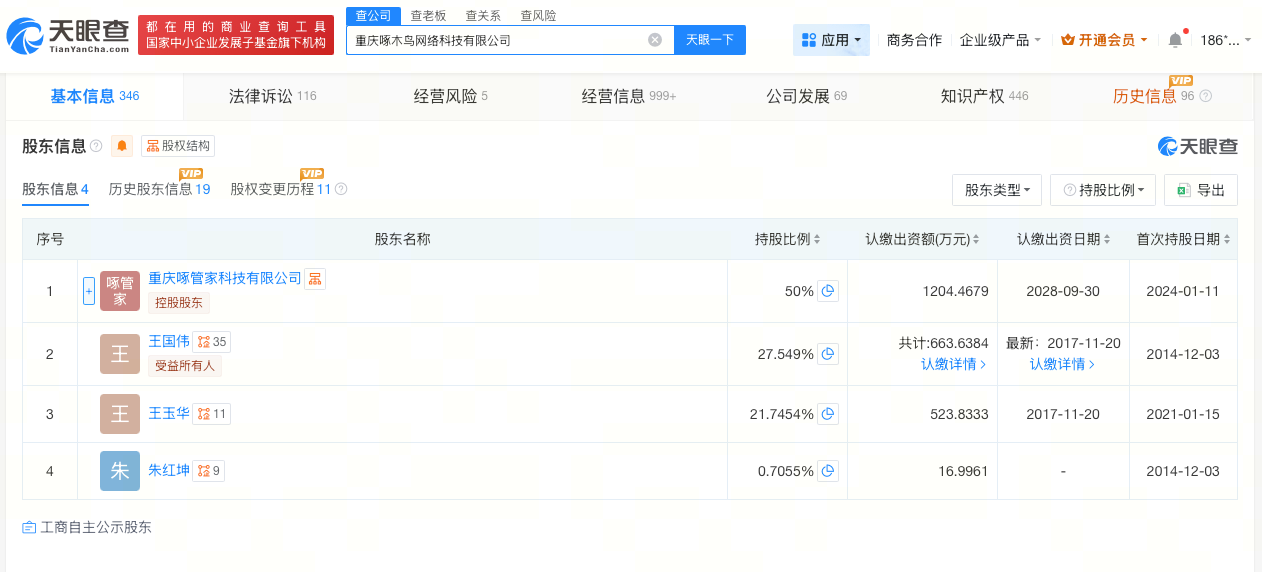This screenshot has height=572, width=1262.
Task: Open 重庆啄管家科技有限公司 company link
Action: point(225,278)
